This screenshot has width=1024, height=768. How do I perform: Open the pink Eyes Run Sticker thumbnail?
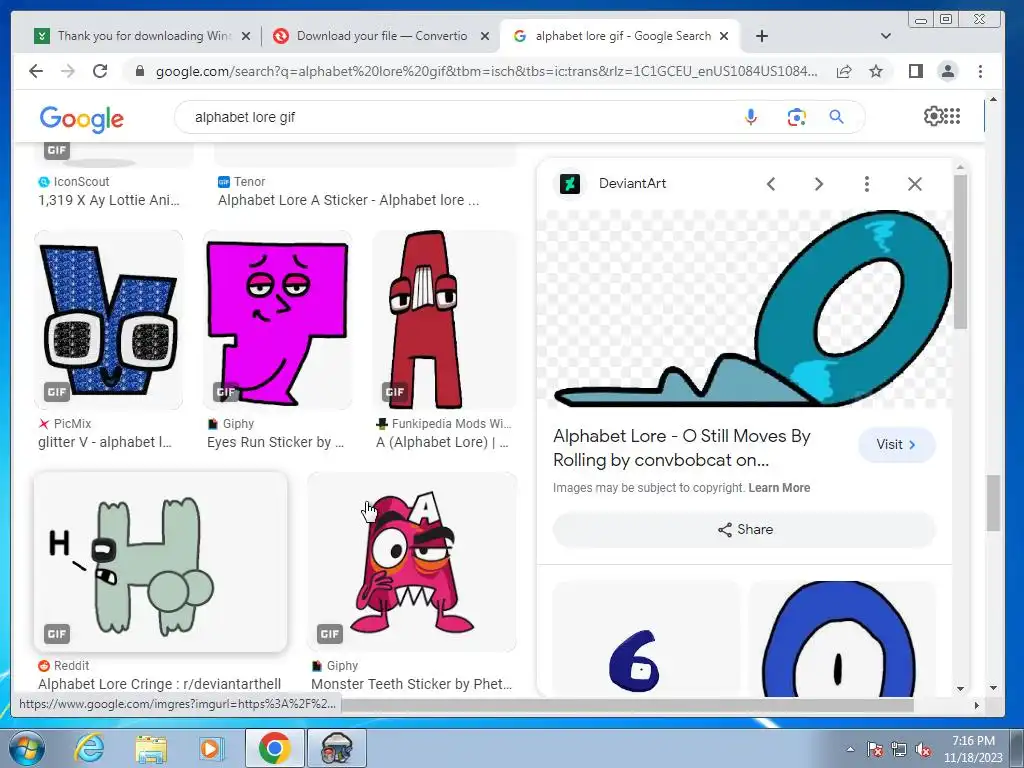coord(278,320)
